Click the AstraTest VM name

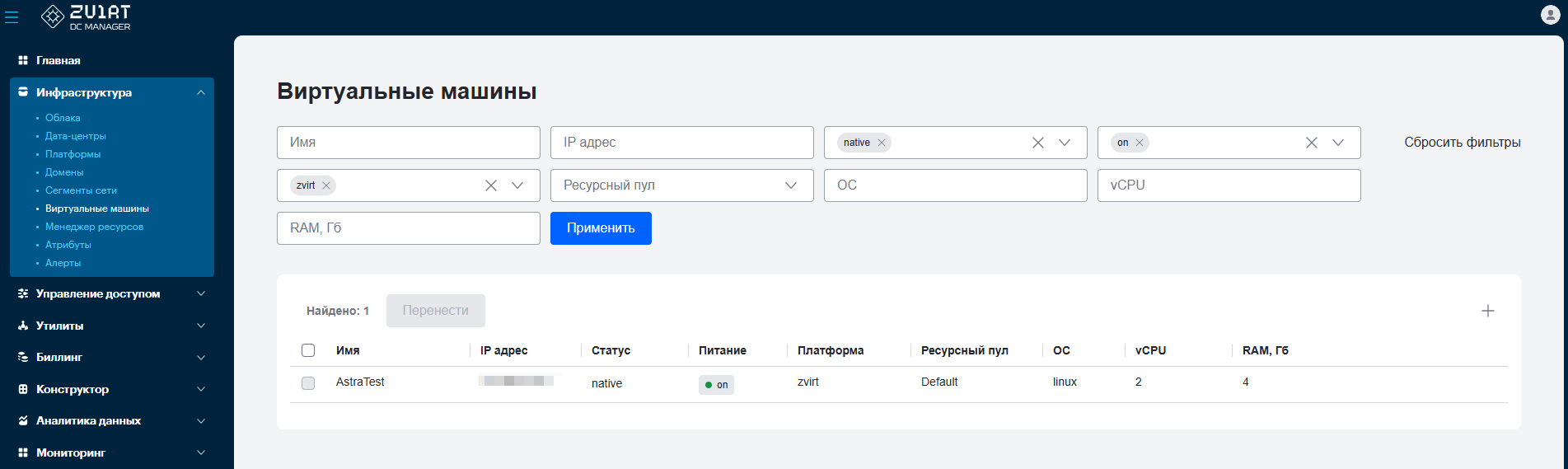(x=360, y=382)
